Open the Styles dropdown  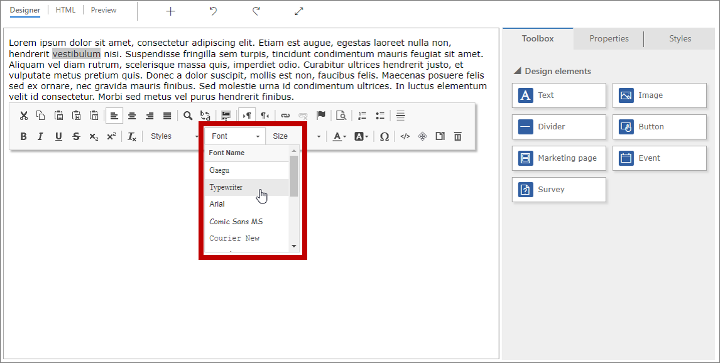[173, 136]
